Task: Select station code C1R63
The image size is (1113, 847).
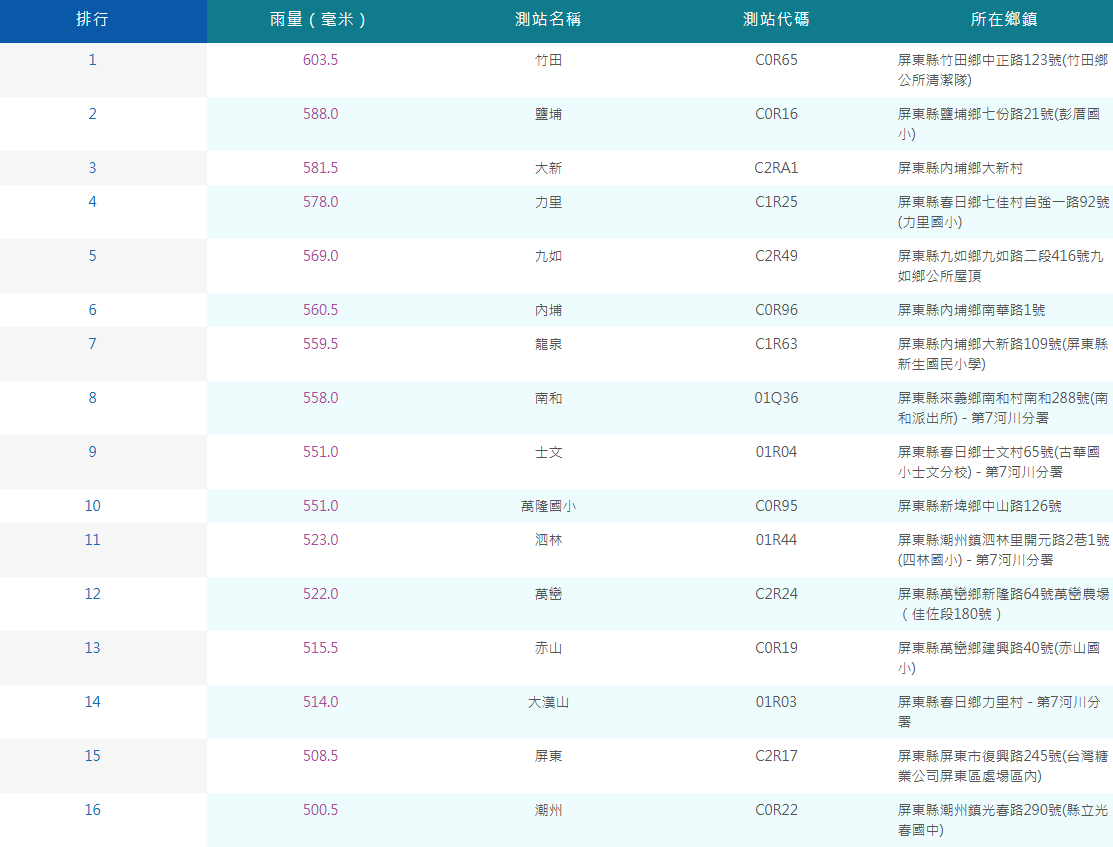Action: 776,344
